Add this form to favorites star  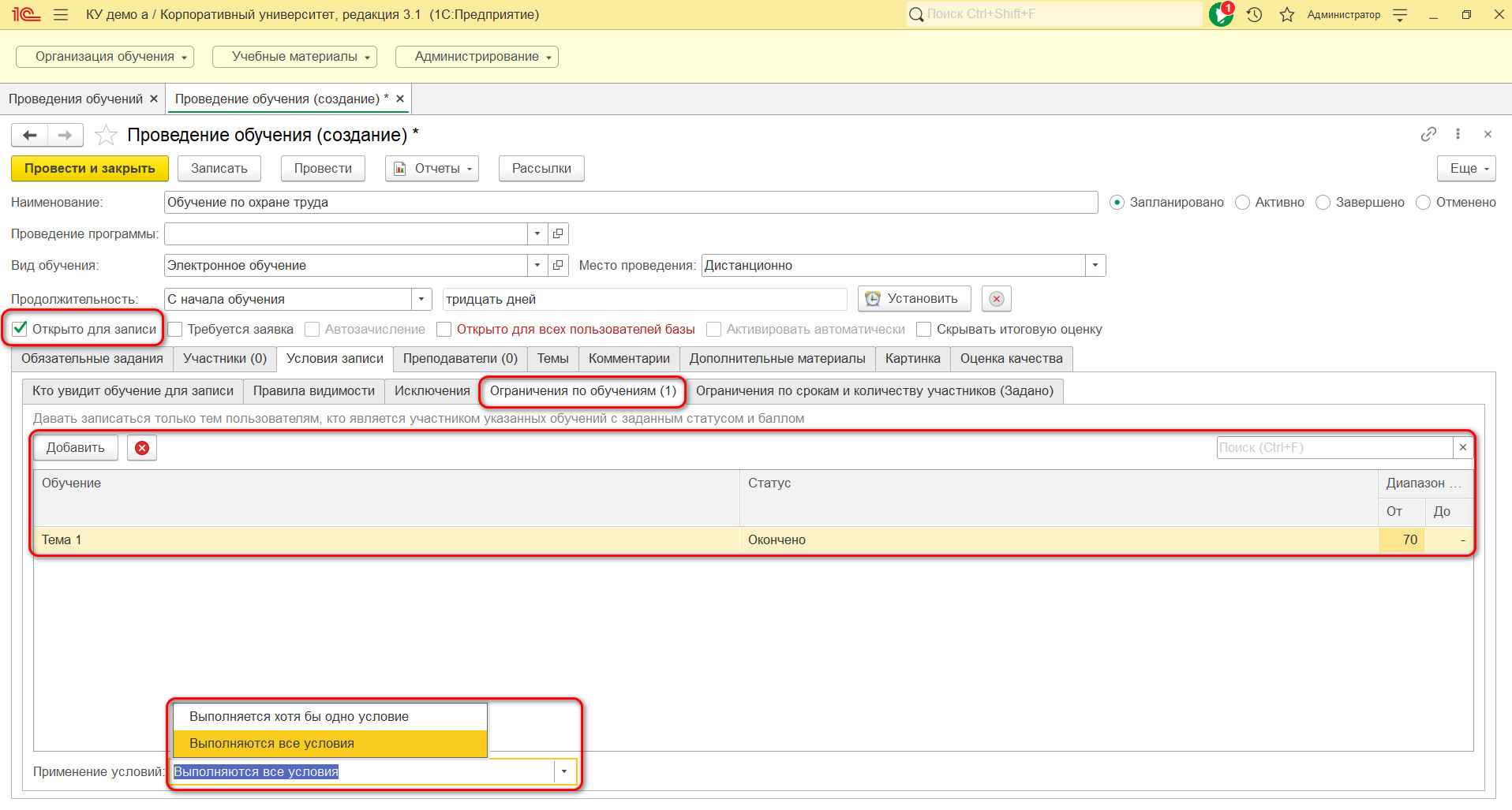(x=106, y=136)
